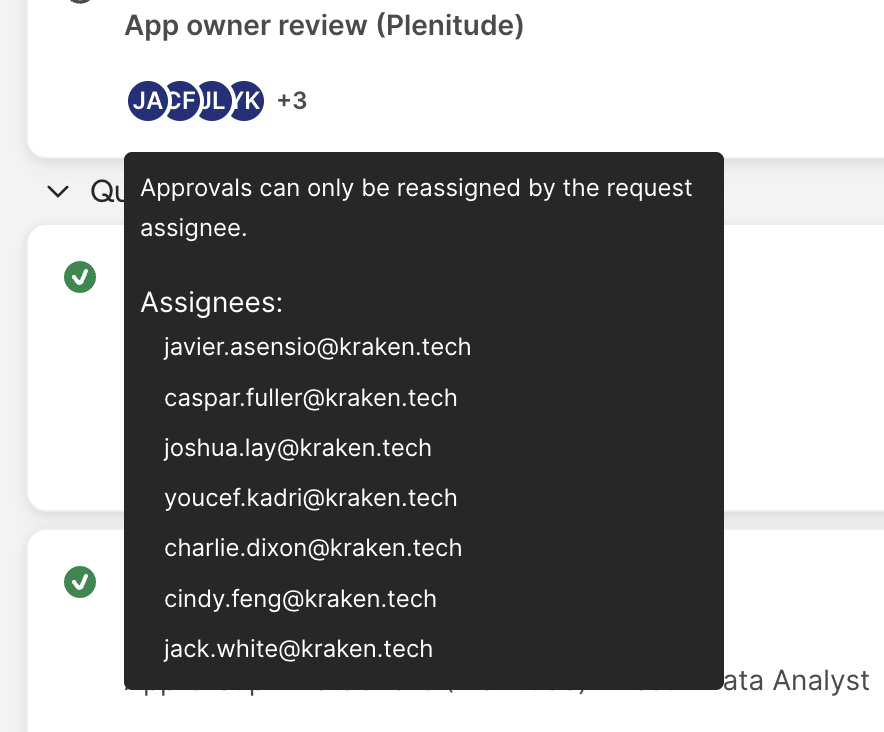This screenshot has height=732, width=884.
Task: Collapse the section using the chevron arrow
Action: [x=58, y=191]
